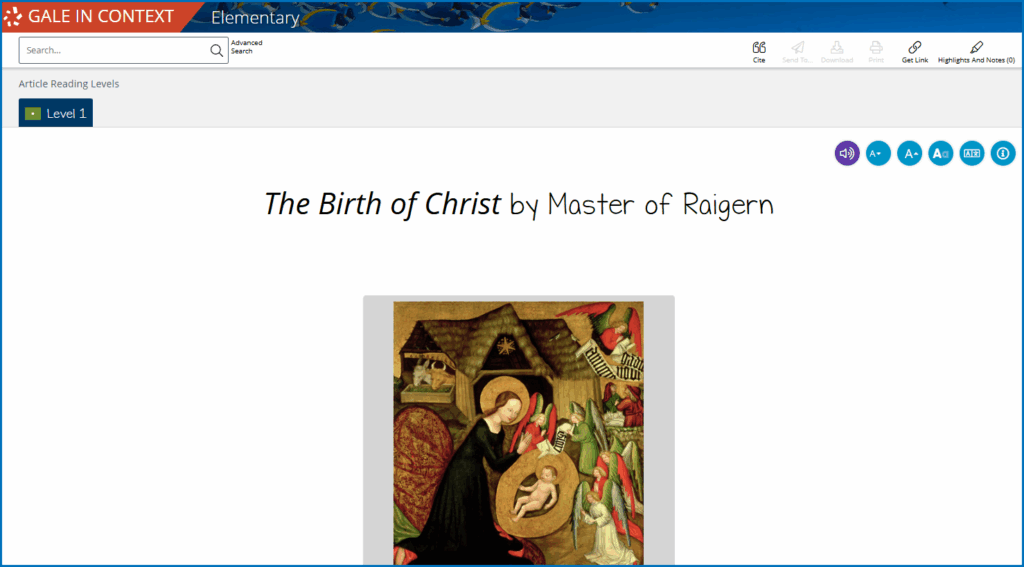Select the Level 1 reading level tab
The width and height of the screenshot is (1024, 567).
(56, 113)
